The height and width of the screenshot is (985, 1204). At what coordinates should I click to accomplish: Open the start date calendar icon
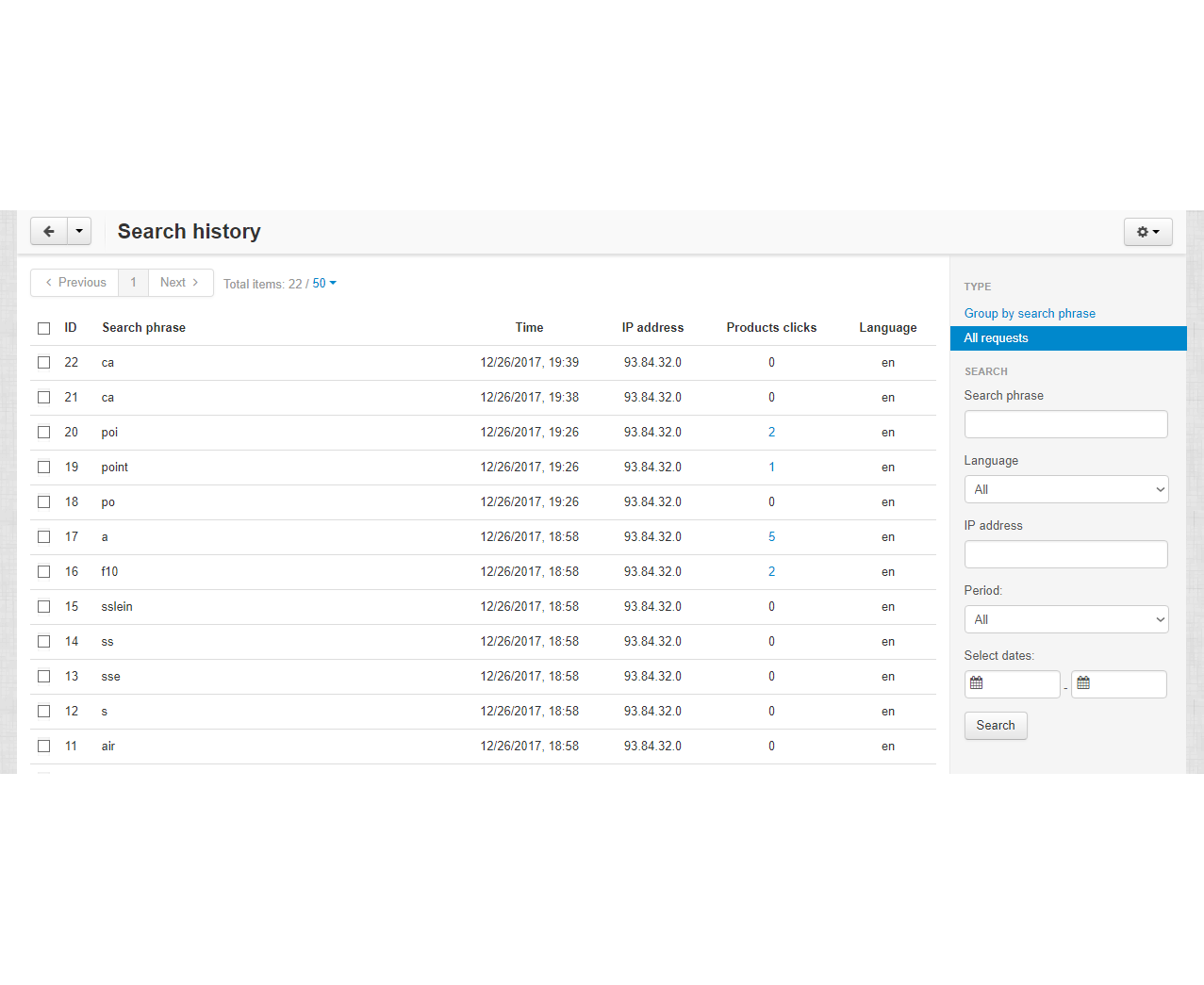click(x=977, y=683)
